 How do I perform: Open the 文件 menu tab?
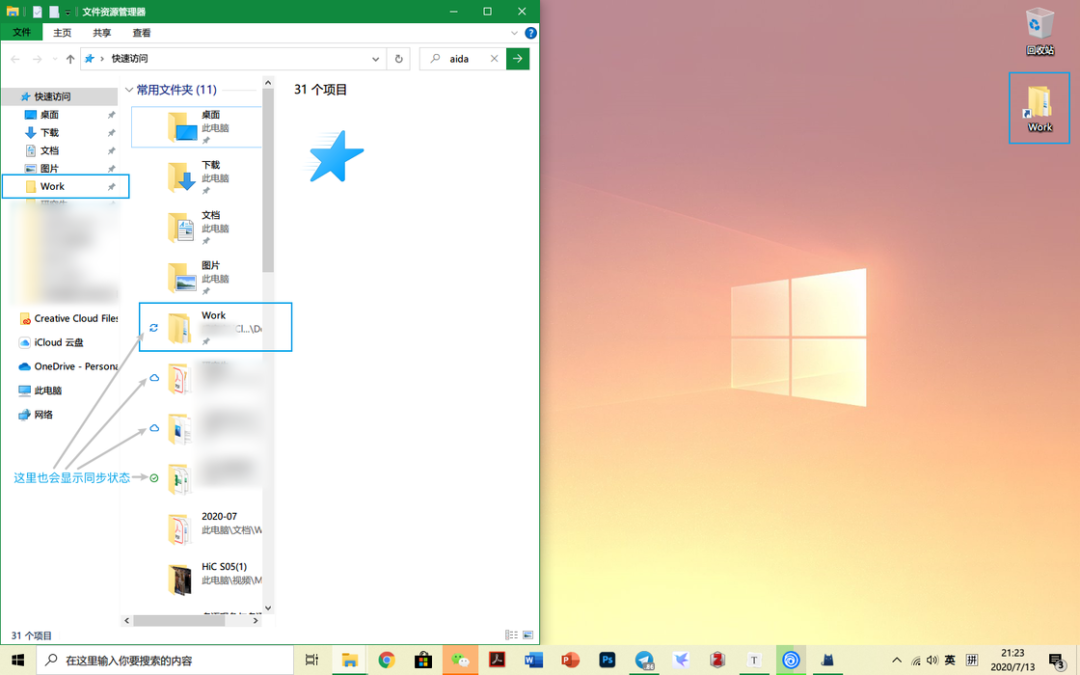click(x=21, y=32)
